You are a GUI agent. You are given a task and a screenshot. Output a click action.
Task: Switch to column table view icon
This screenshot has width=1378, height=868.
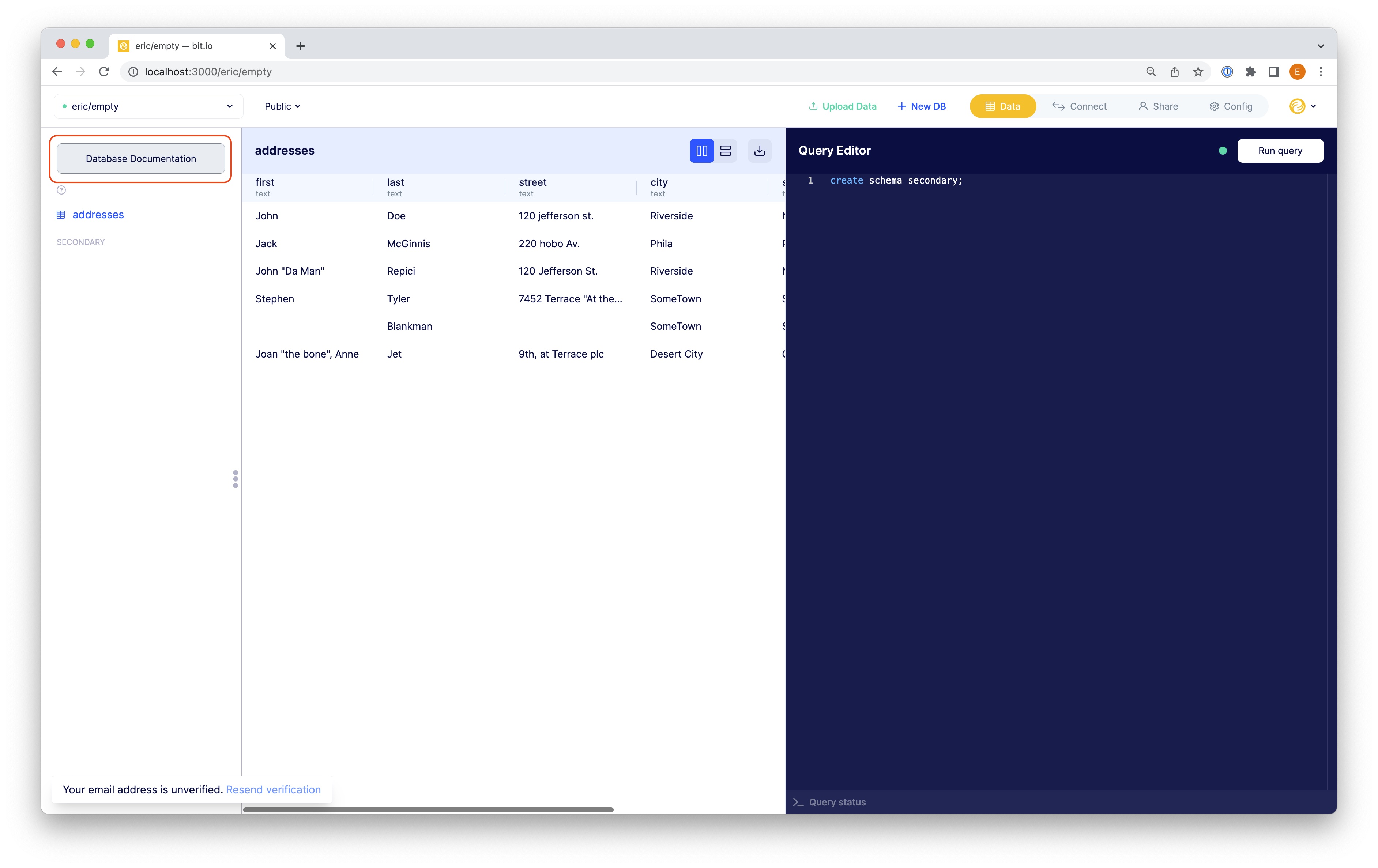[x=701, y=151]
